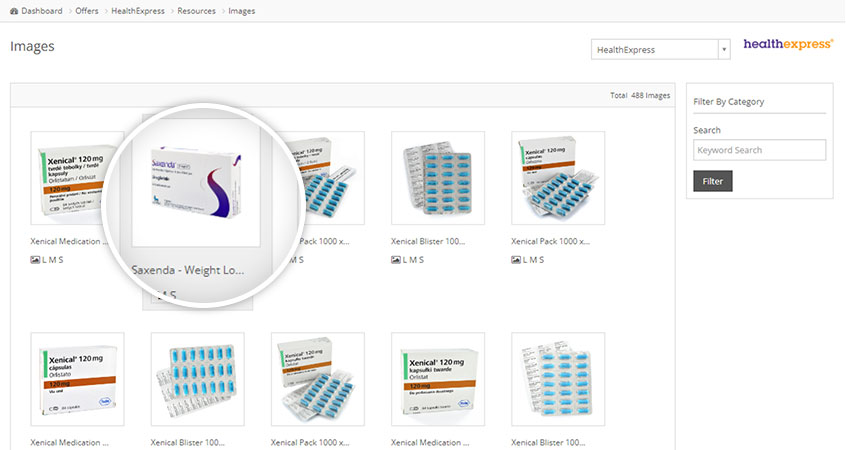Click the Images breadcrumb item
846x450 pixels.
[x=242, y=11]
